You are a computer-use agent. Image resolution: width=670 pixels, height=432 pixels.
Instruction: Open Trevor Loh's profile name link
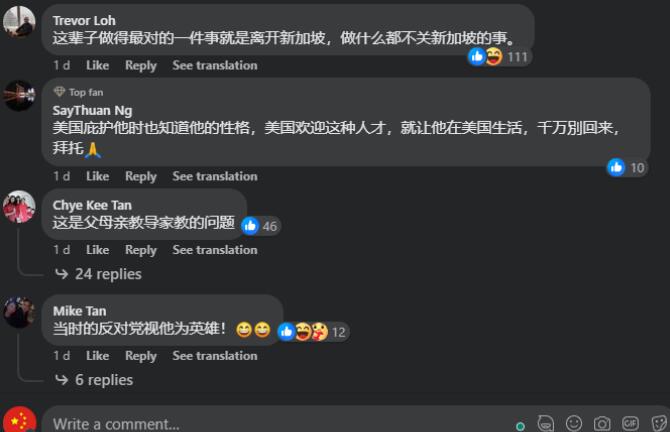point(84,21)
